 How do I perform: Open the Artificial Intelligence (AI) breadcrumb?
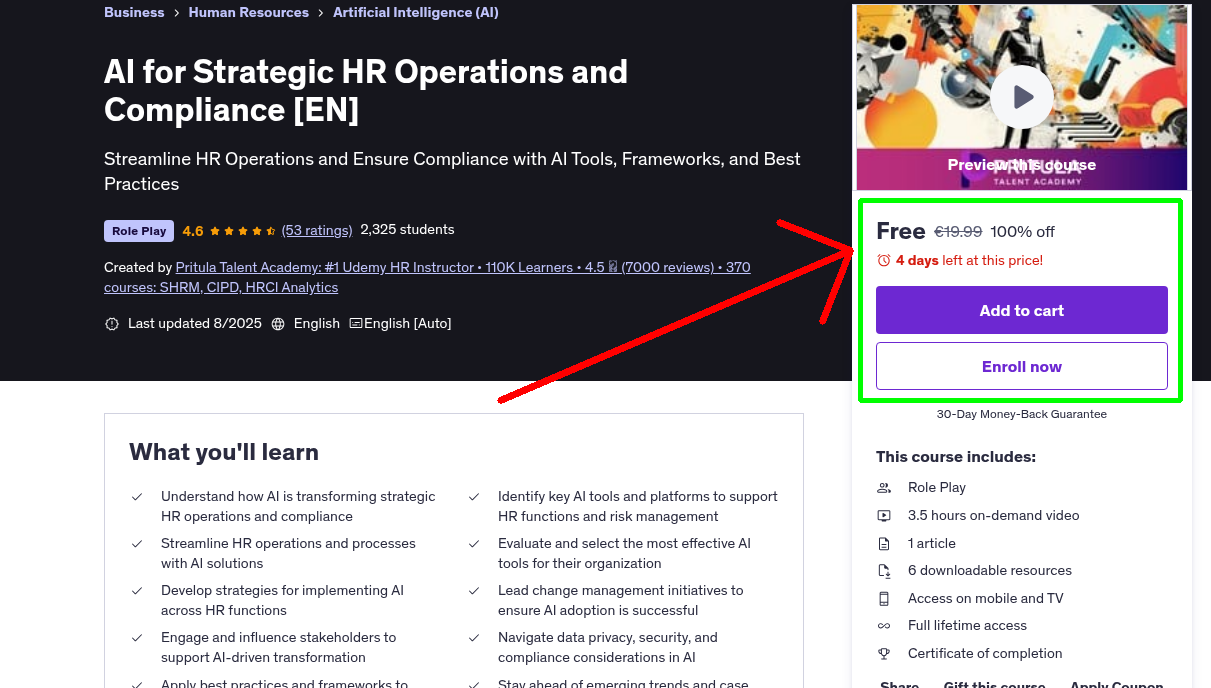pos(416,12)
